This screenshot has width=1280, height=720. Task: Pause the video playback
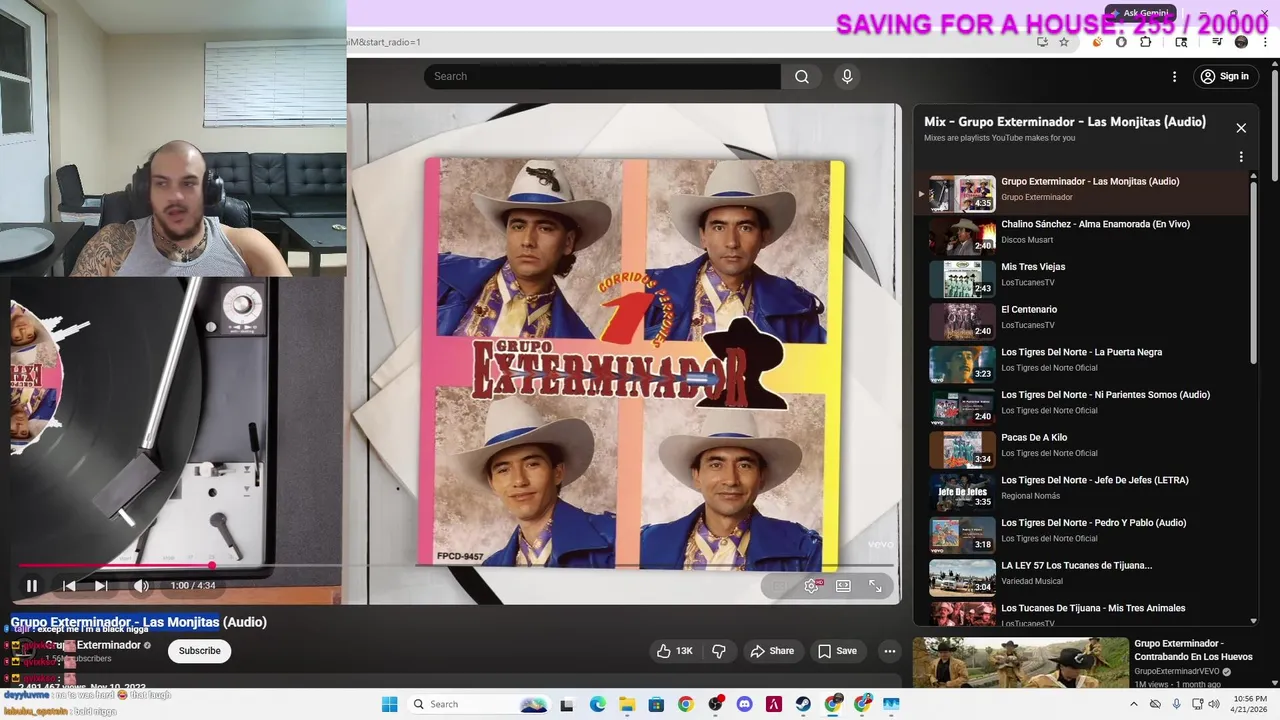[32, 586]
